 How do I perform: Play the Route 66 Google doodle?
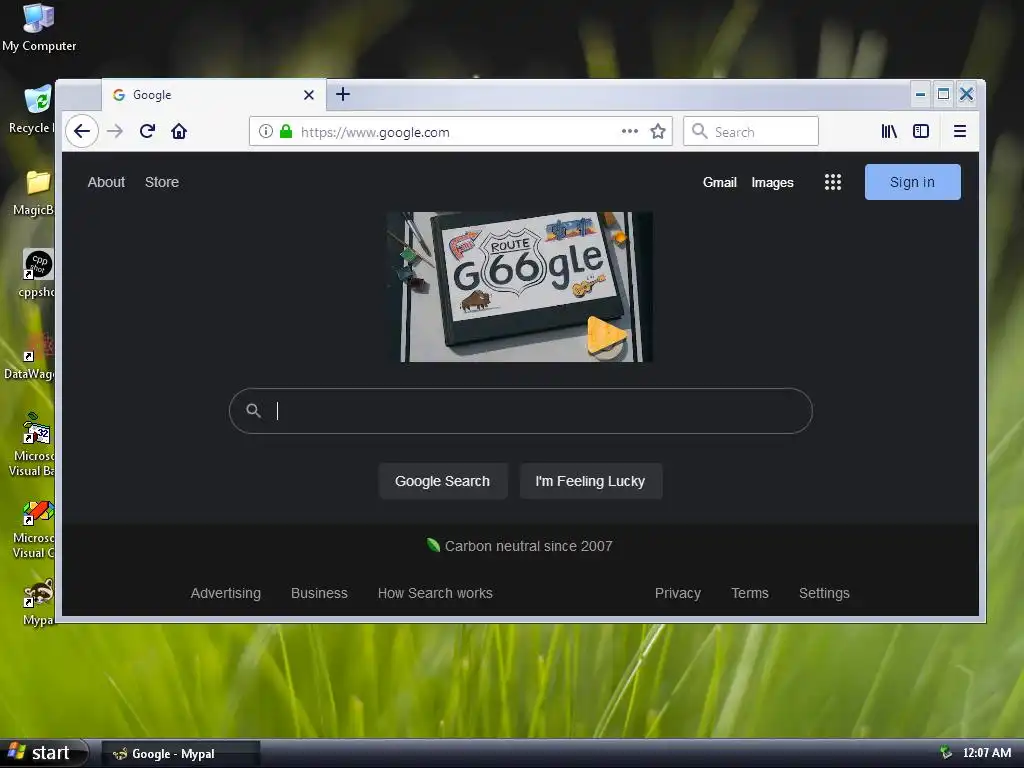click(519, 287)
